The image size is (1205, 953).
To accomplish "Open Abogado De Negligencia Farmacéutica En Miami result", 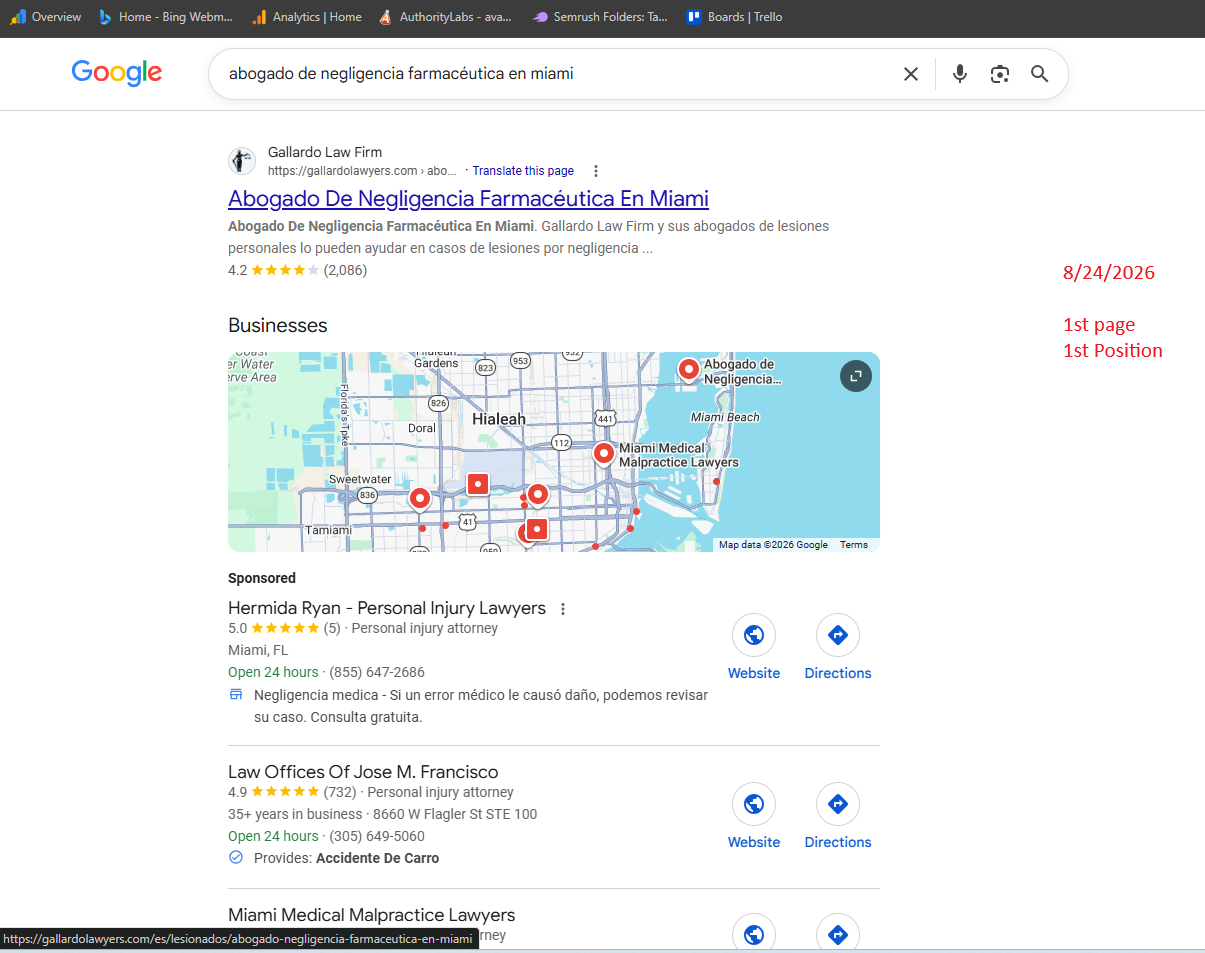I will pos(468,198).
